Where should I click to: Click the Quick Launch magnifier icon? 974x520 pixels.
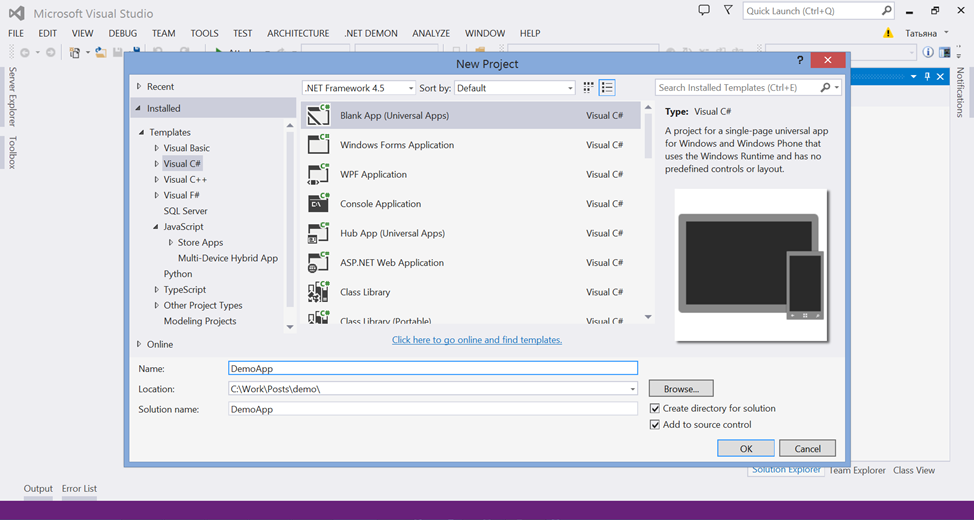pos(886,11)
